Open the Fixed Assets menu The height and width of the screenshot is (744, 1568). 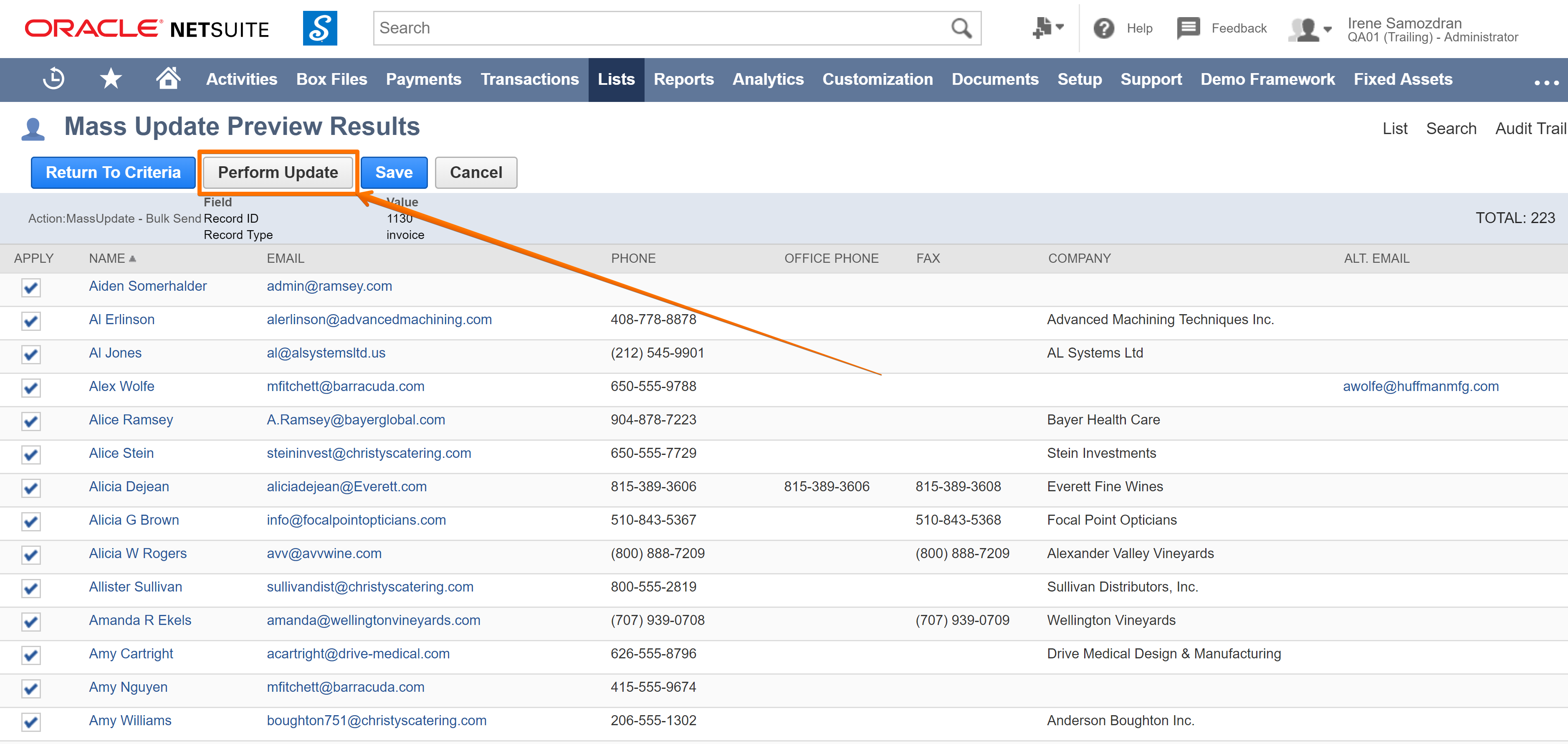[x=1402, y=79]
